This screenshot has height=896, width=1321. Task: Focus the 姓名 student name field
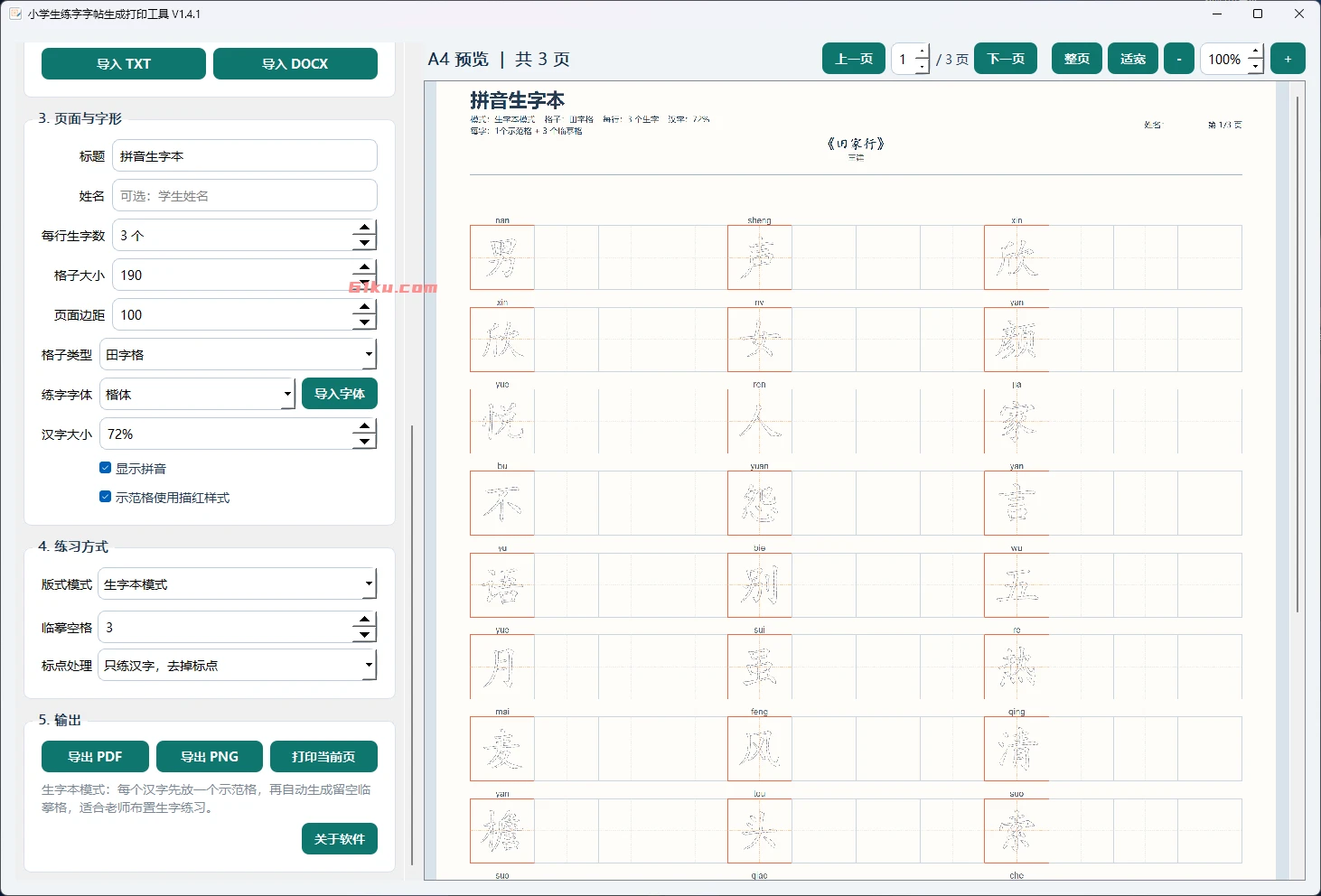[245, 195]
